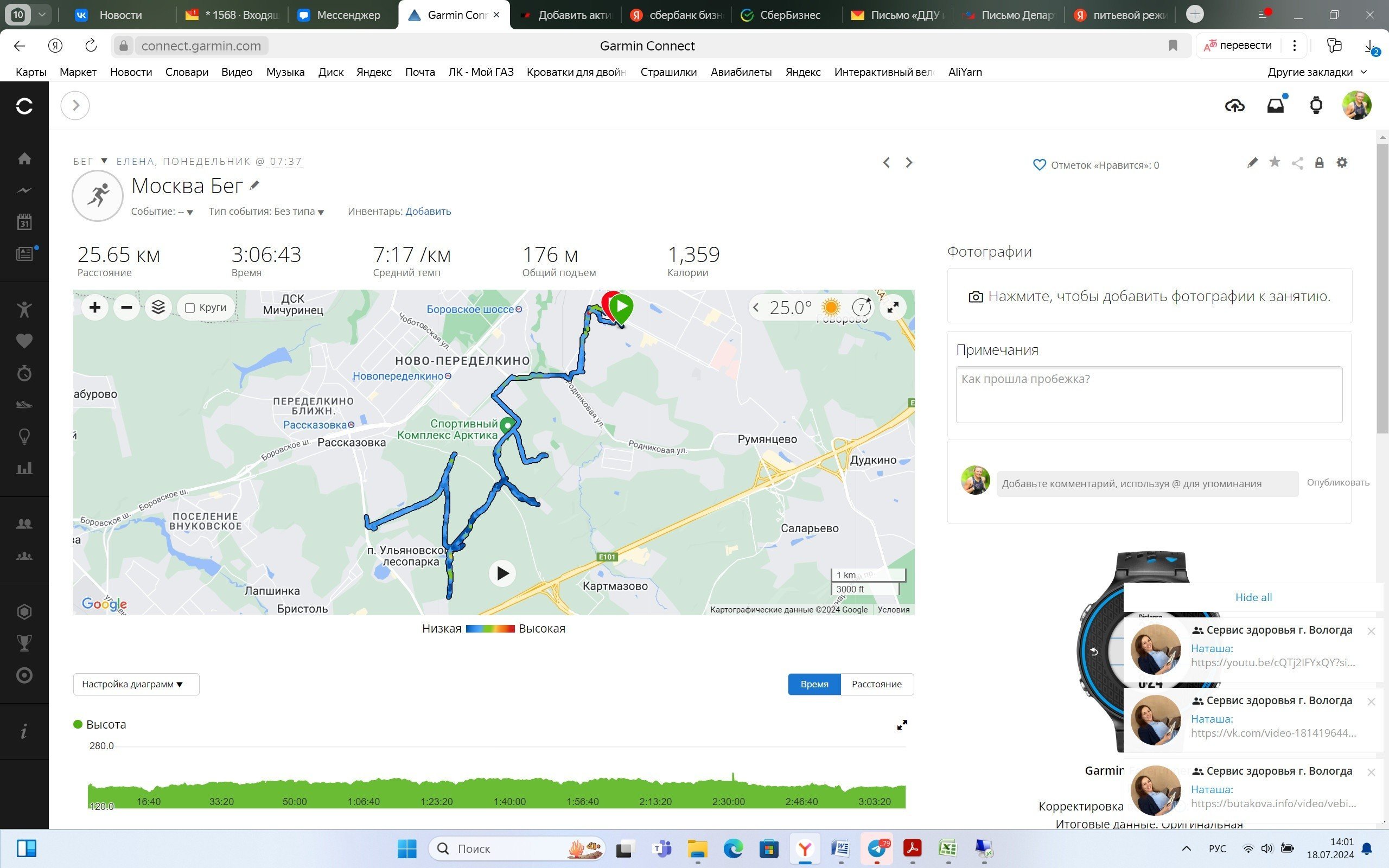The height and width of the screenshot is (868, 1389).
Task: Open the heart health stats sidebar icon
Action: [24, 341]
